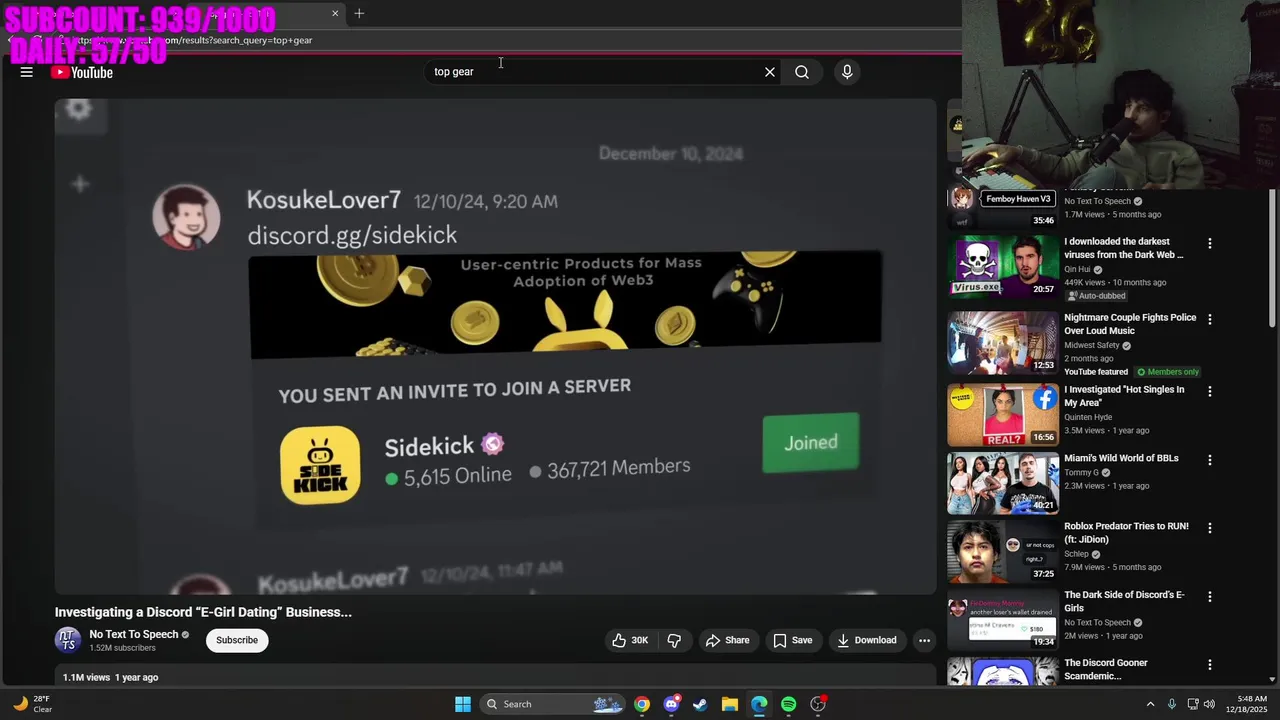
Task: Click the video player showing Sidekick invite
Action: click(495, 347)
